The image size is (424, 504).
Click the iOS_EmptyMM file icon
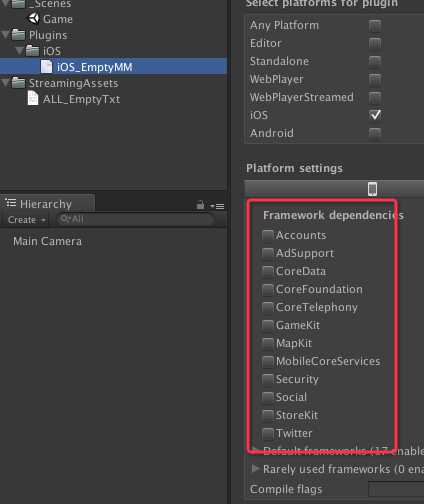46,67
